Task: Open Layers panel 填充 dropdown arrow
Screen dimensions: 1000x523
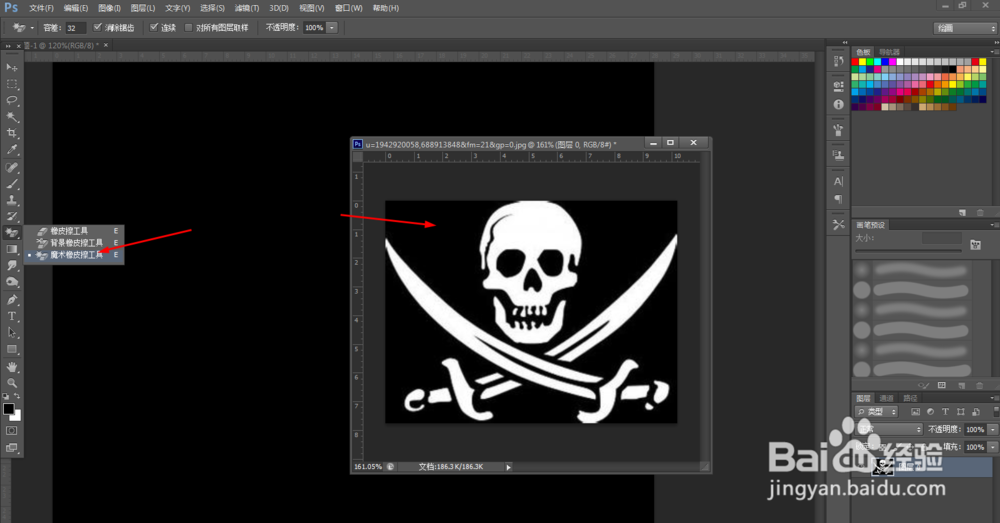Action: (992, 447)
